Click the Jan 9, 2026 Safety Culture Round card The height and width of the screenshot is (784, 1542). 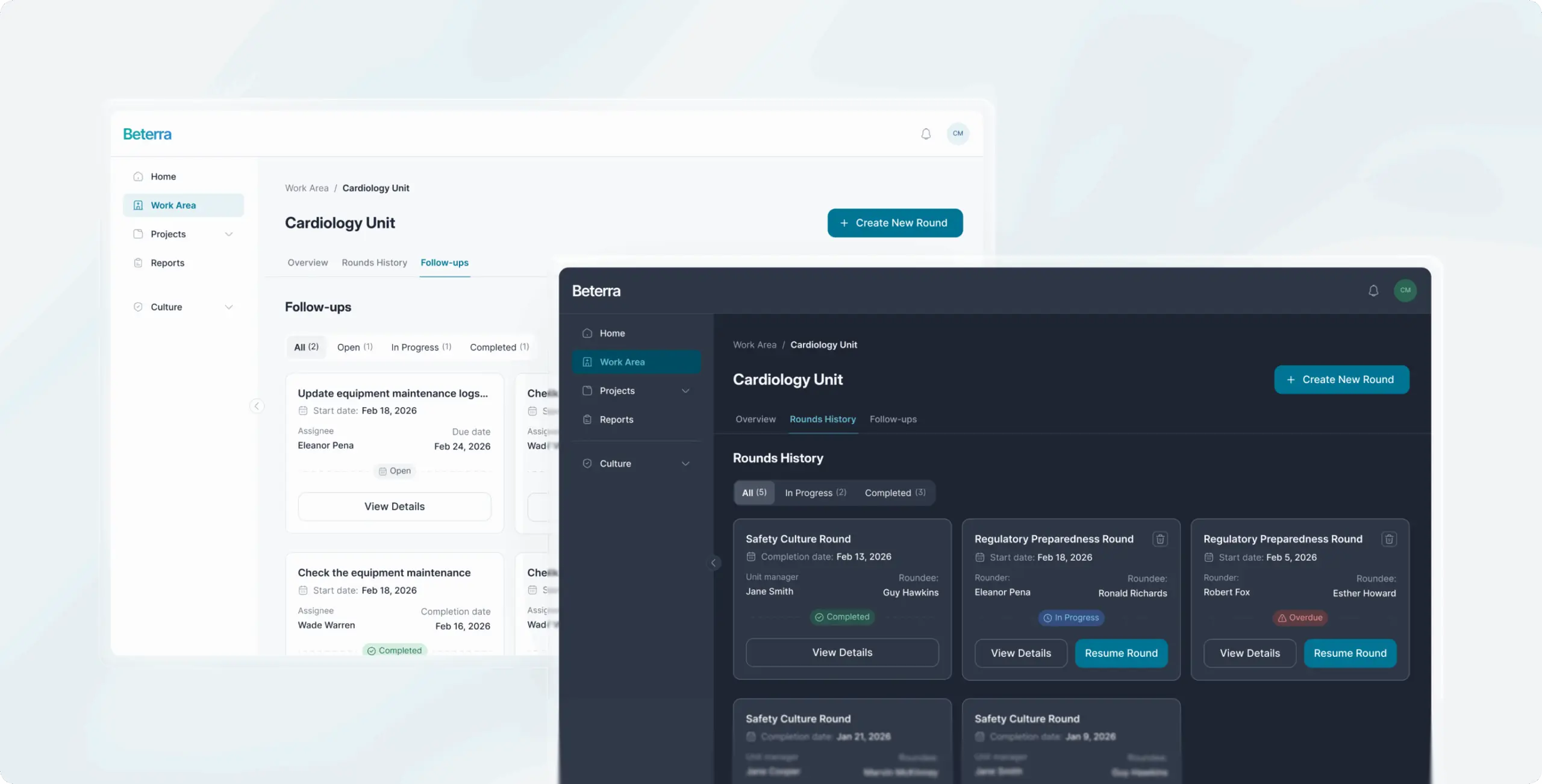coord(1071,741)
